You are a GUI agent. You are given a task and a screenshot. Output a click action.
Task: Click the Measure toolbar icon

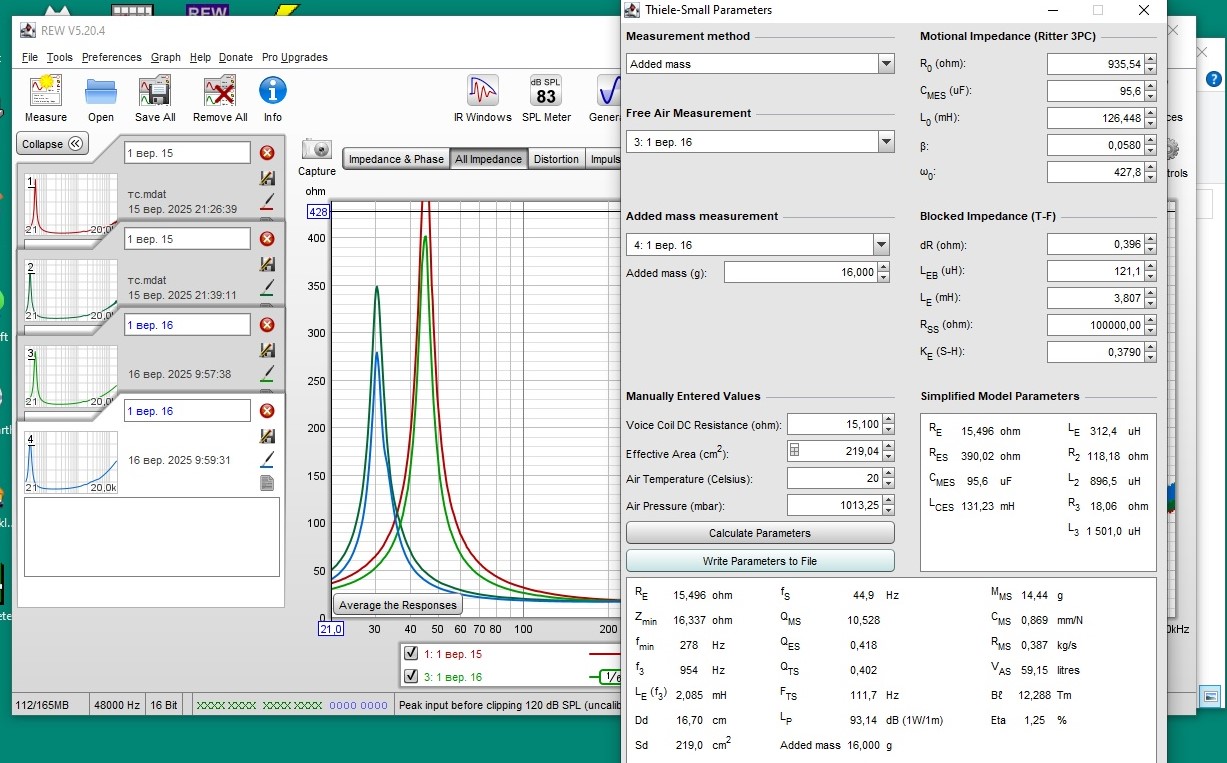click(46, 92)
